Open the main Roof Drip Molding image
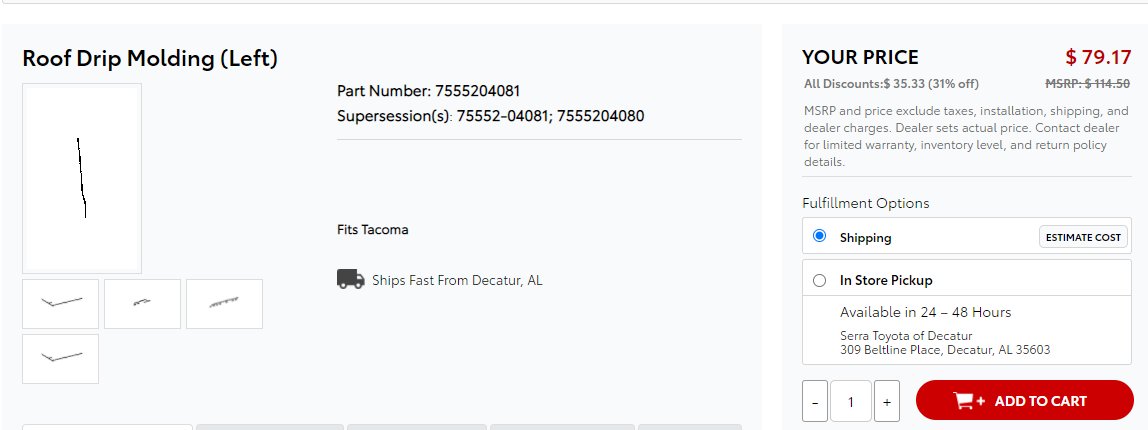Image resolution: width=1148 pixels, height=430 pixels. coord(82,178)
